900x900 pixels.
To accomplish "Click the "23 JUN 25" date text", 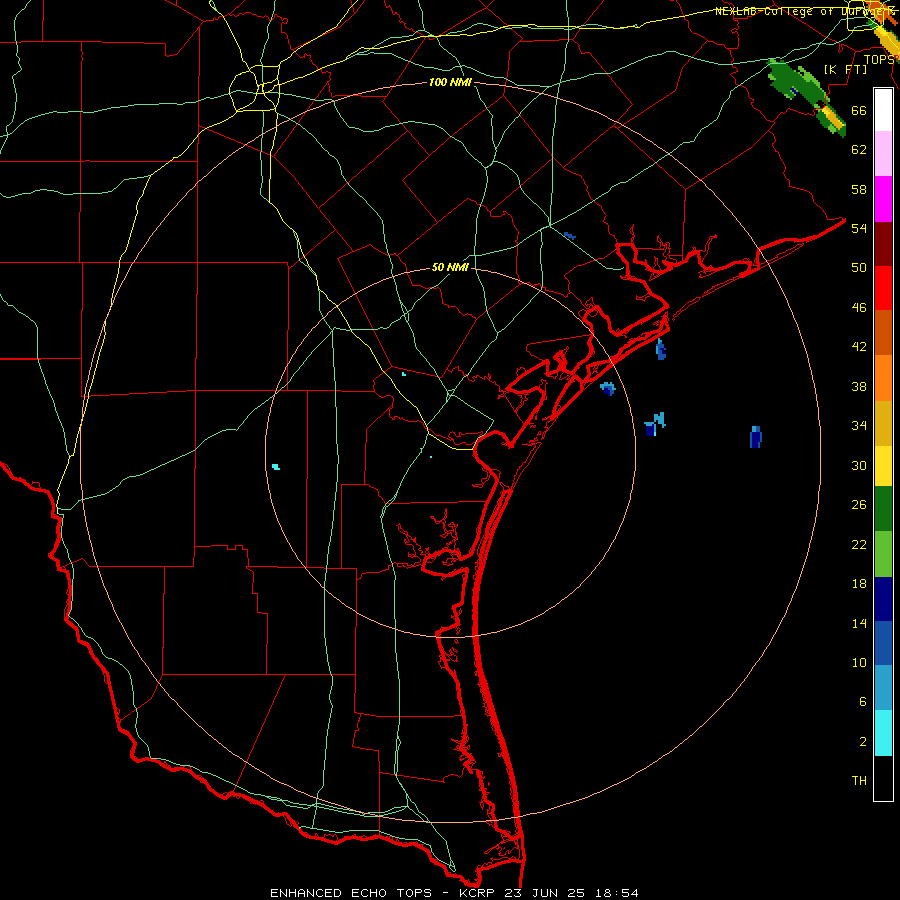I will 547,893.
